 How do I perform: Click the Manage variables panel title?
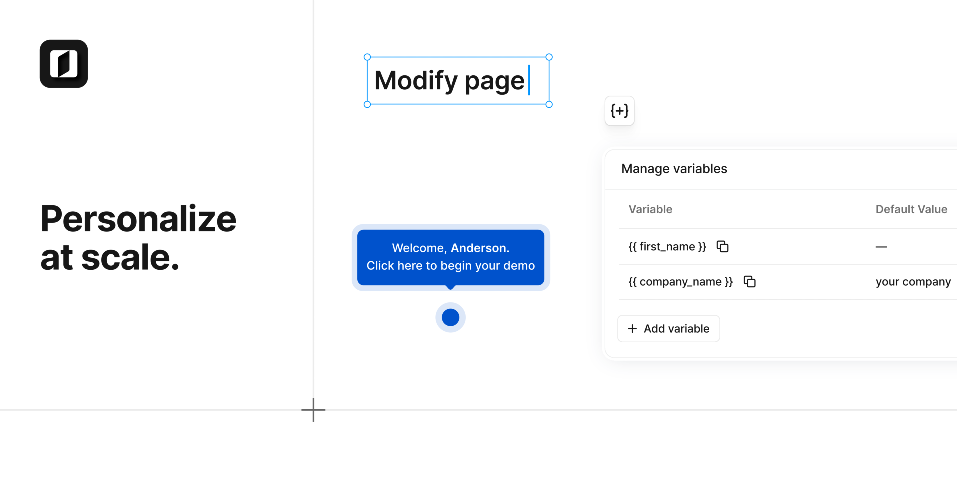[x=674, y=168]
